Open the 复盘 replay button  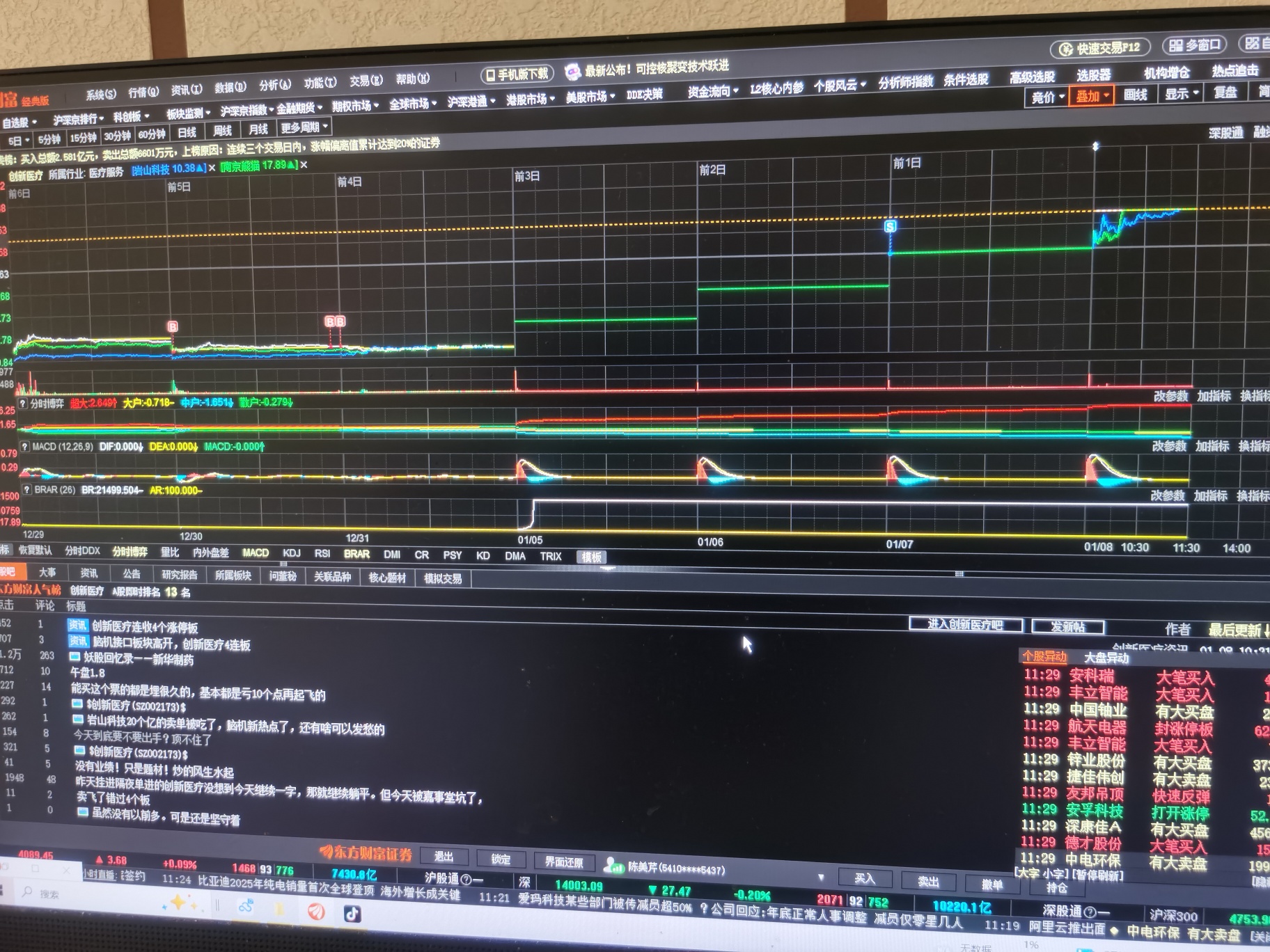coord(1225,93)
